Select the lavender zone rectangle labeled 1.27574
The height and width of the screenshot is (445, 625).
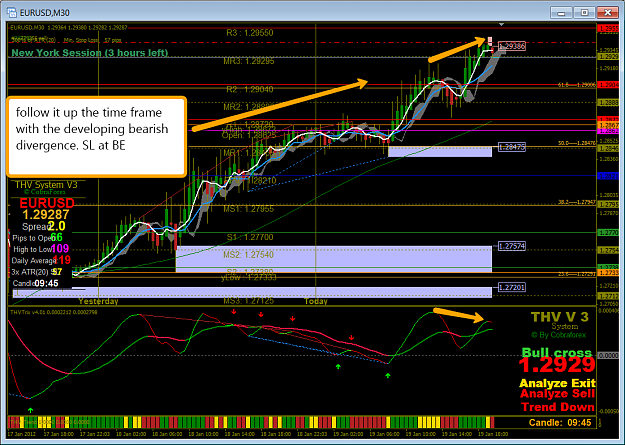334,259
